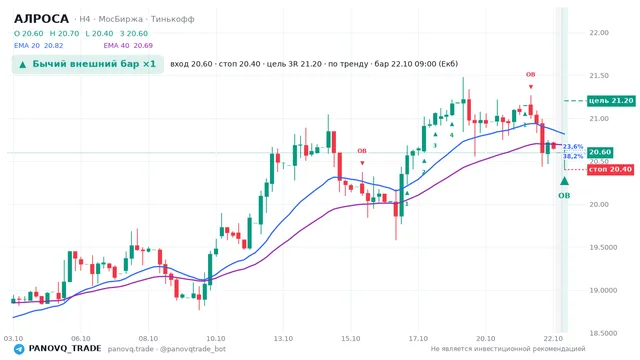This screenshot has width=640, height=360.
Task: Click the 03.10 date axis label
Action: (x=13, y=339)
